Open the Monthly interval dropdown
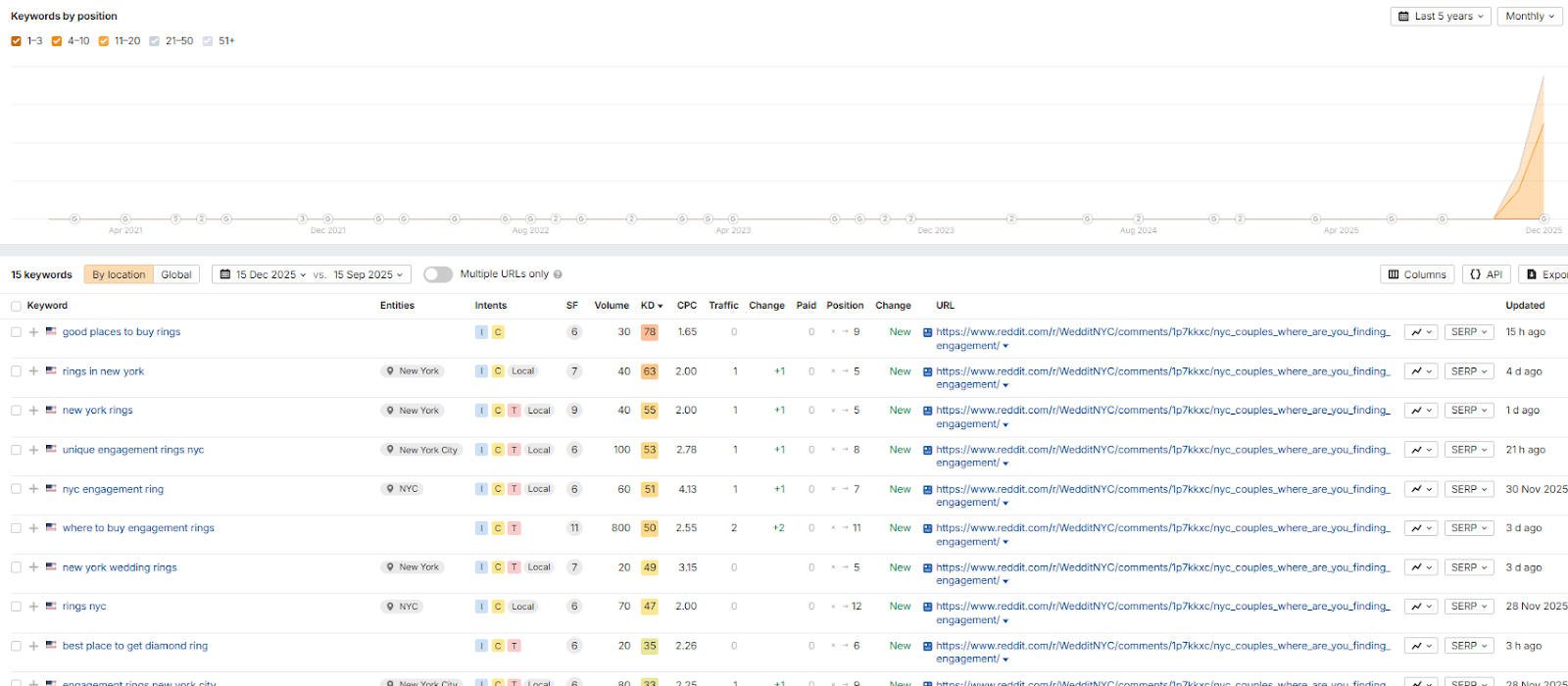The width and height of the screenshot is (1568, 686). pos(1529,17)
